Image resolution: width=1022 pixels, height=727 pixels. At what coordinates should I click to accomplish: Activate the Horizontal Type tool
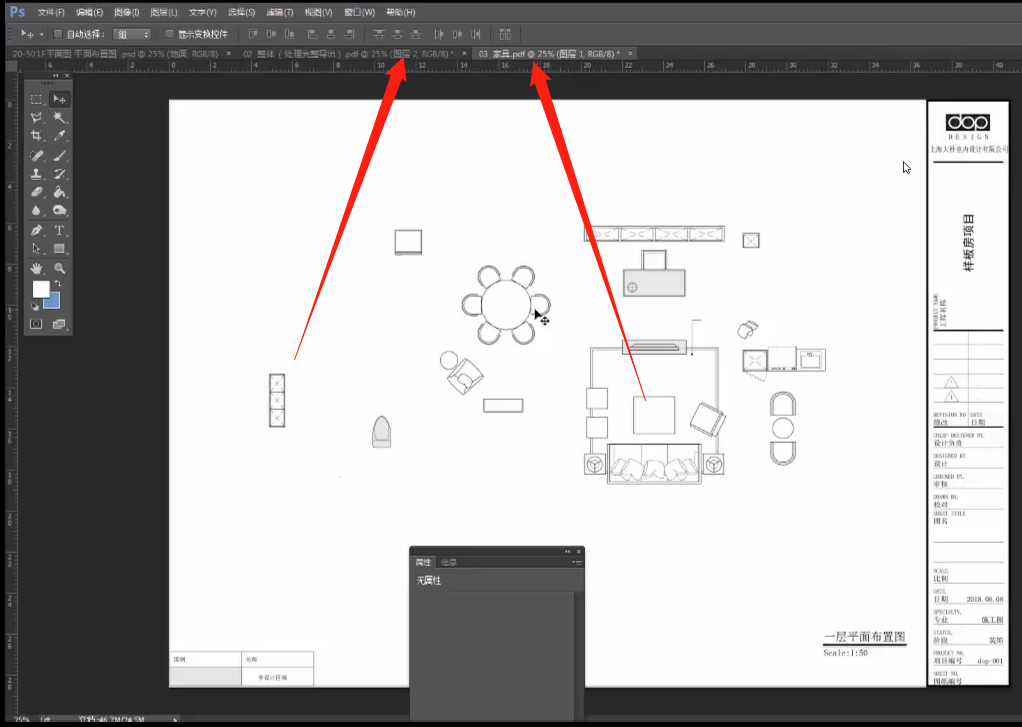(x=59, y=230)
